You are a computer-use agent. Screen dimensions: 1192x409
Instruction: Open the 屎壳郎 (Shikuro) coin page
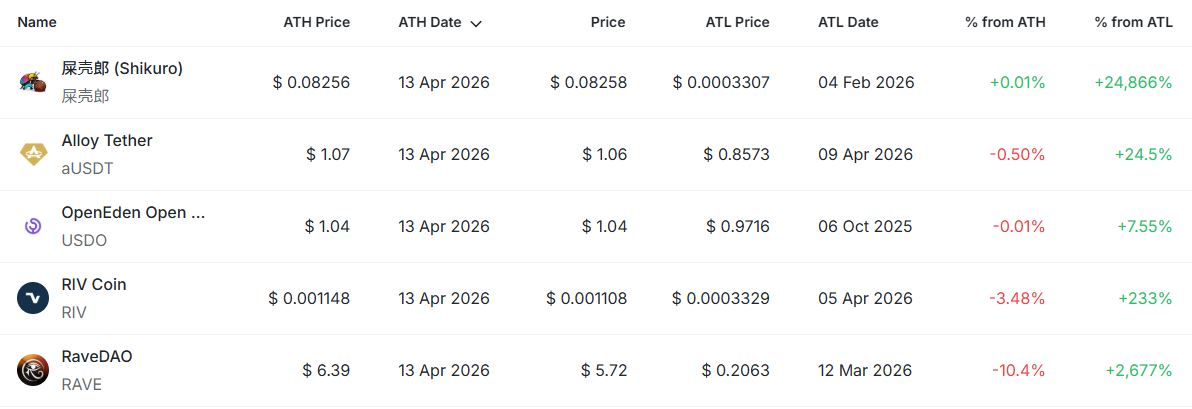tap(122, 69)
